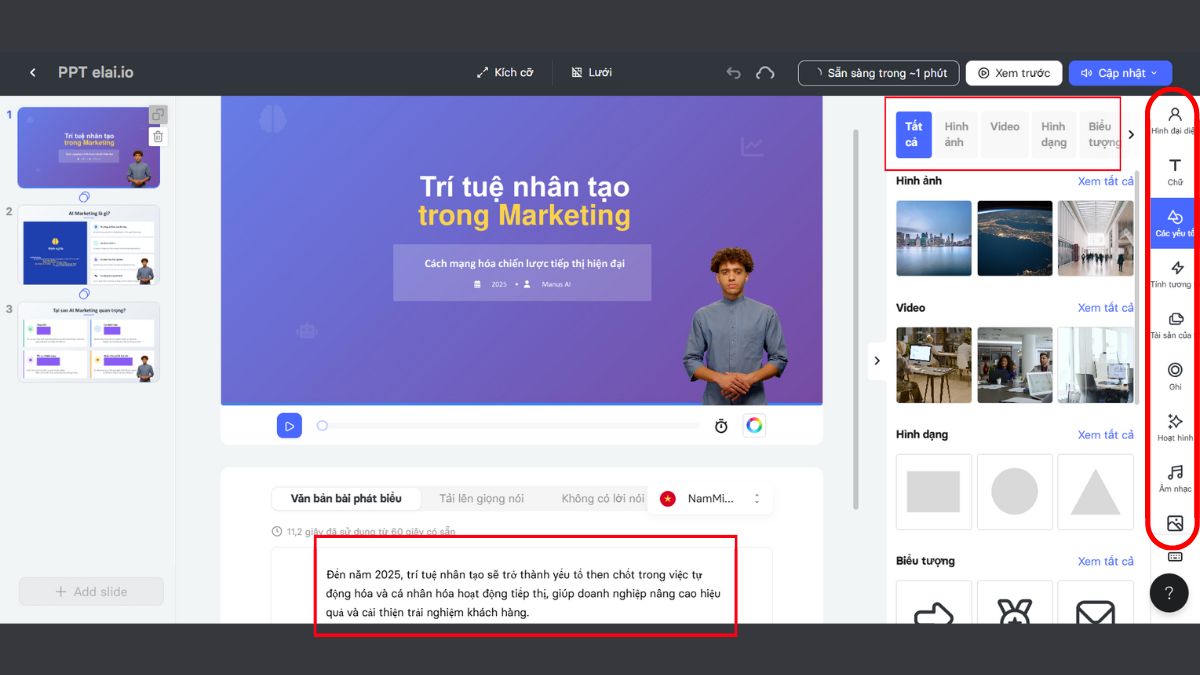Open the Ghi record tool

point(1174,376)
